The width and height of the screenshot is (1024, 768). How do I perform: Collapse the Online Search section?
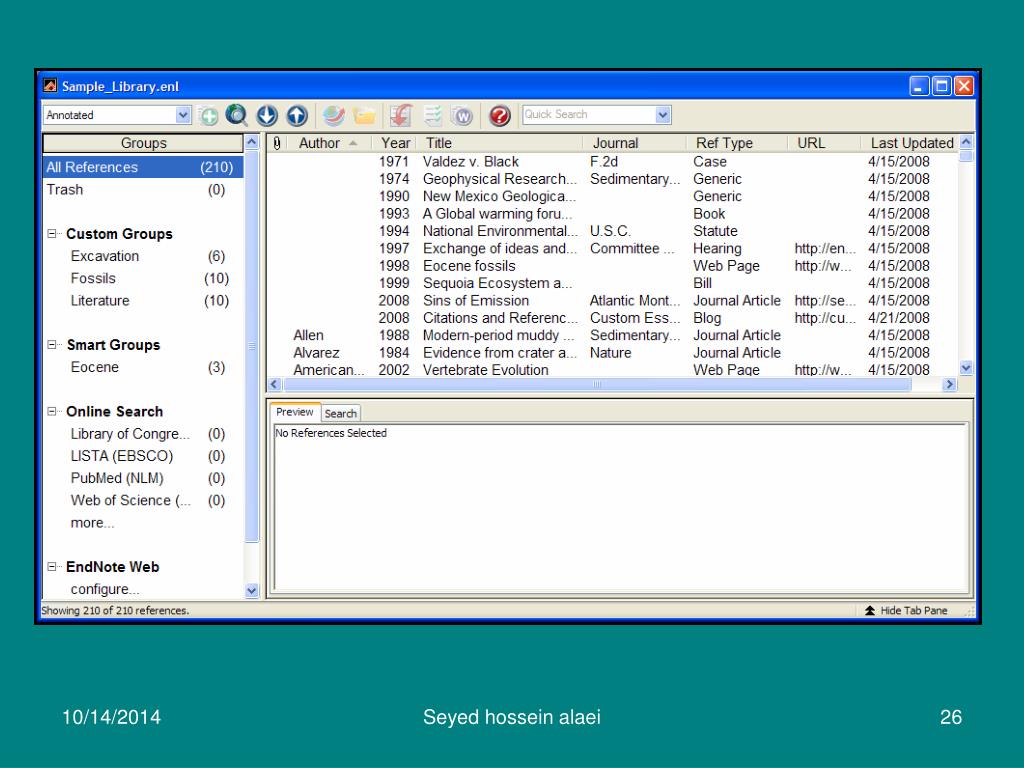click(52, 411)
